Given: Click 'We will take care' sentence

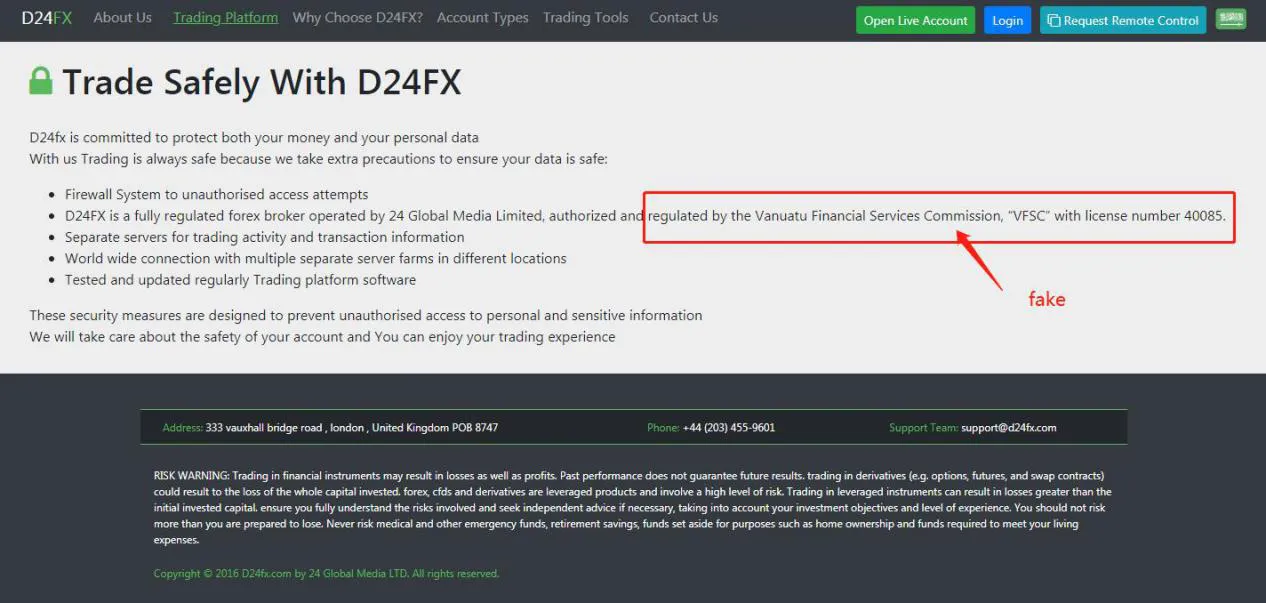Looking at the screenshot, I should coord(322,337).
